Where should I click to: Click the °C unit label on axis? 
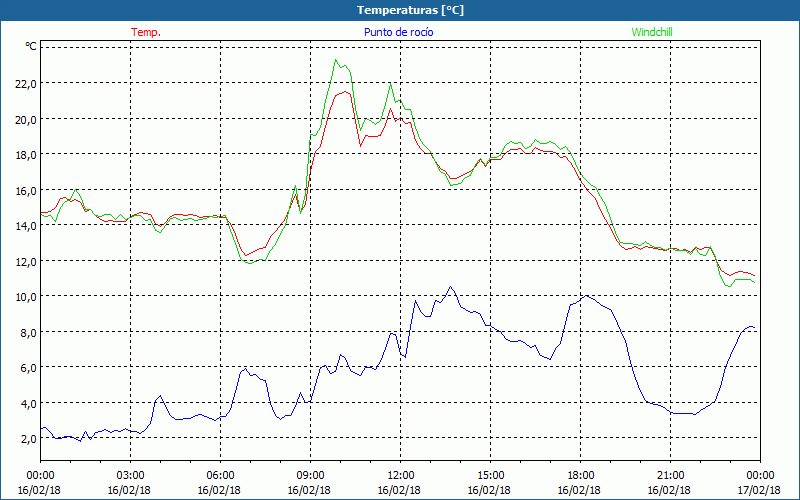(31, 46)
